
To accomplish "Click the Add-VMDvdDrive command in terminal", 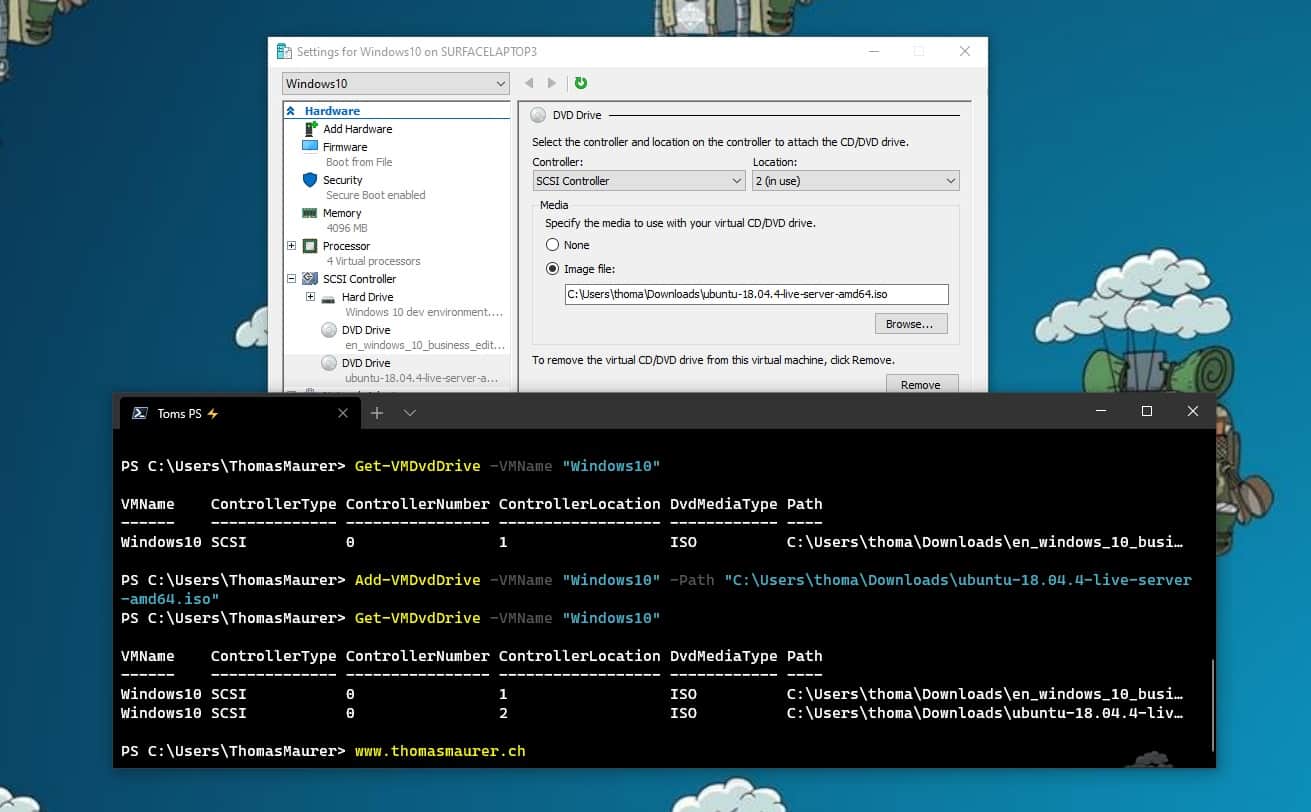I will point(418,580).
